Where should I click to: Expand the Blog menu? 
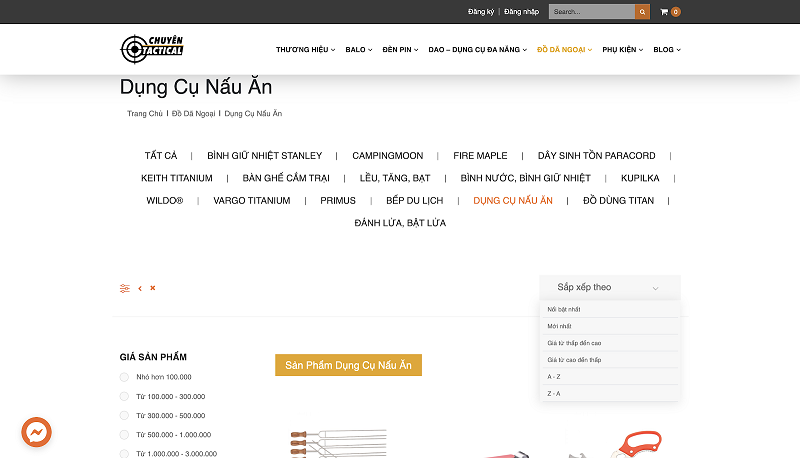(667, 49)
